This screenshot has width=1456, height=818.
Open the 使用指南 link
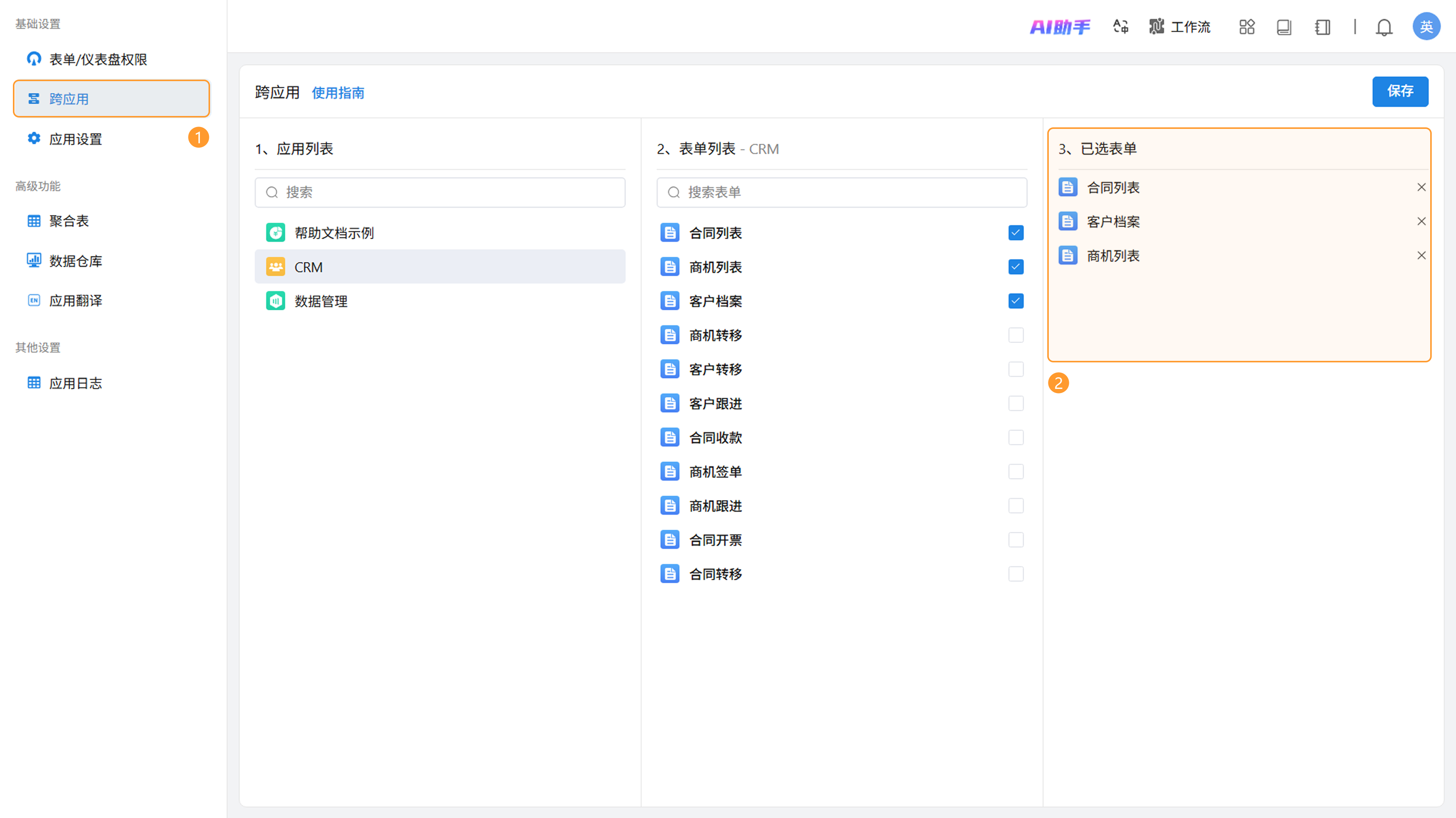tap(337, 92)
